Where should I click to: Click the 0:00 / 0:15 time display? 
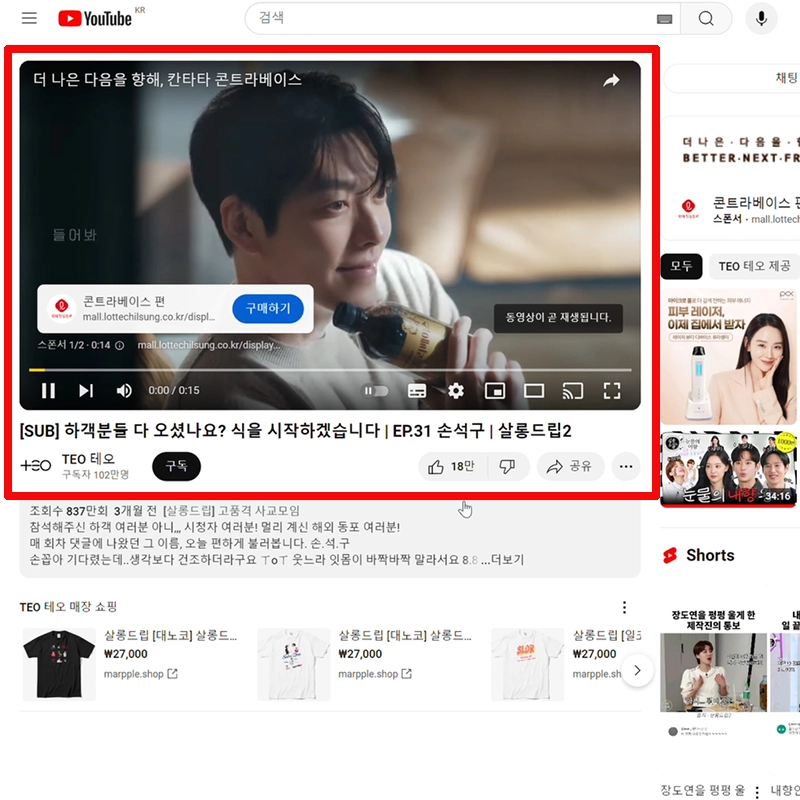[173, 391]
